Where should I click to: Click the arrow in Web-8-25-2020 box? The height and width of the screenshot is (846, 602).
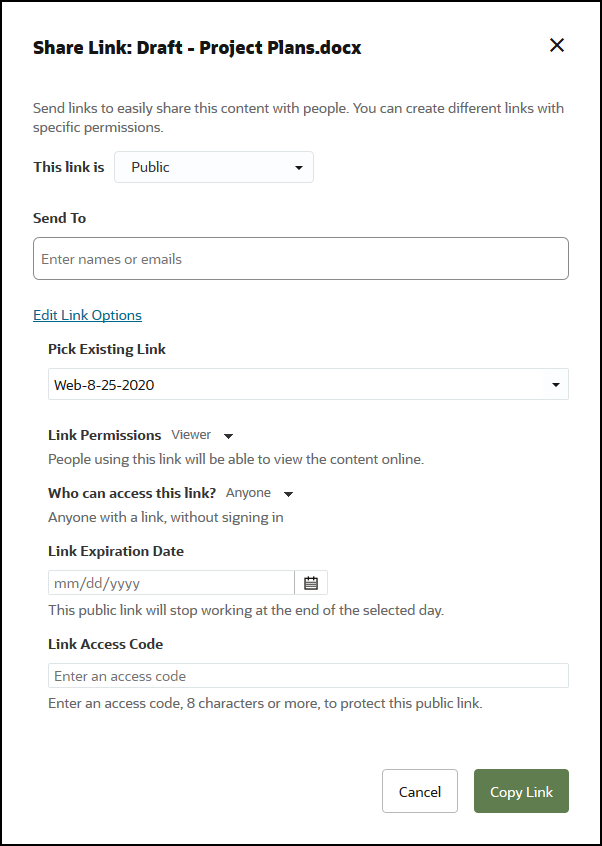556,385
